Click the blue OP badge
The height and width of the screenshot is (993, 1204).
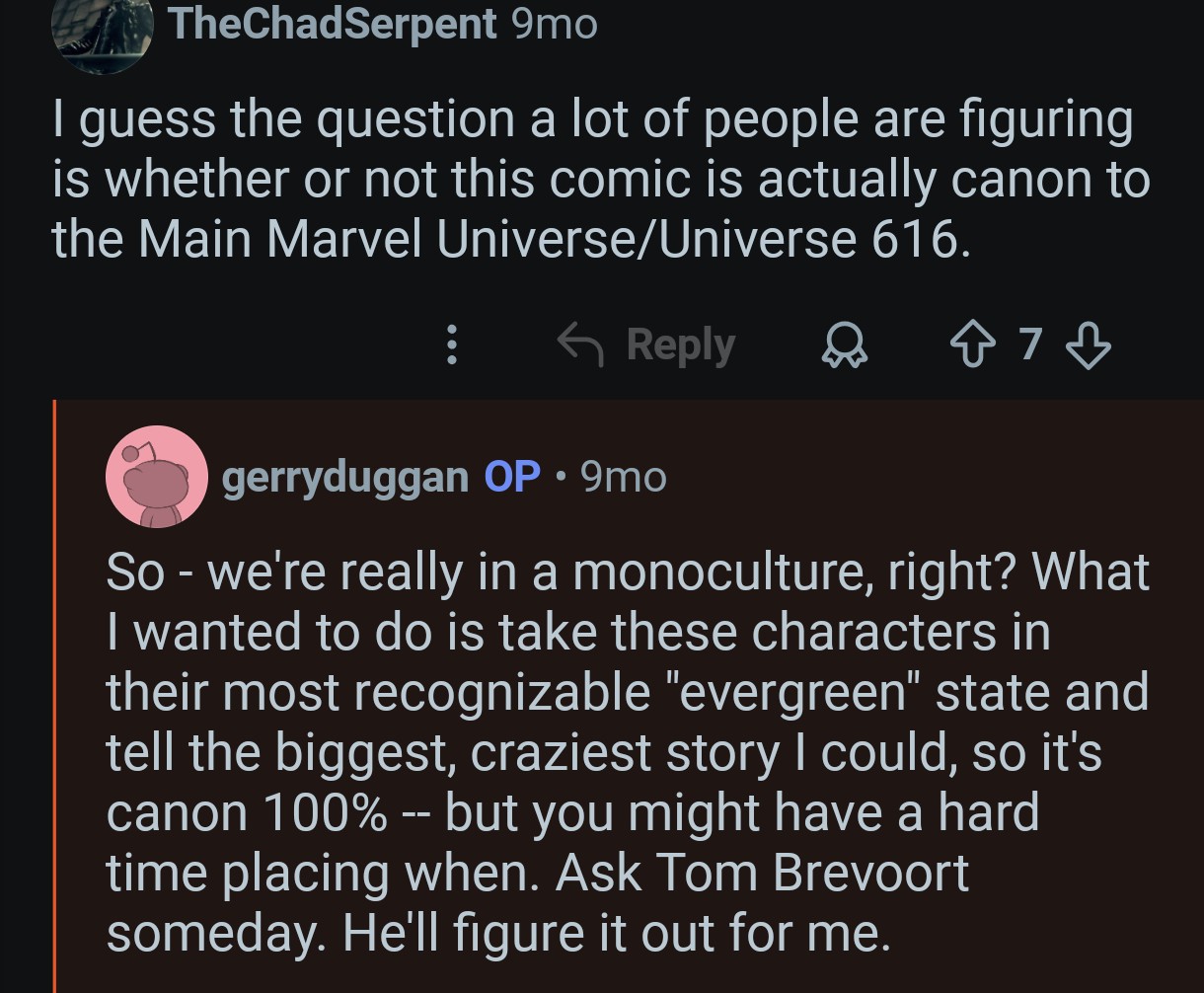(512, 477)
